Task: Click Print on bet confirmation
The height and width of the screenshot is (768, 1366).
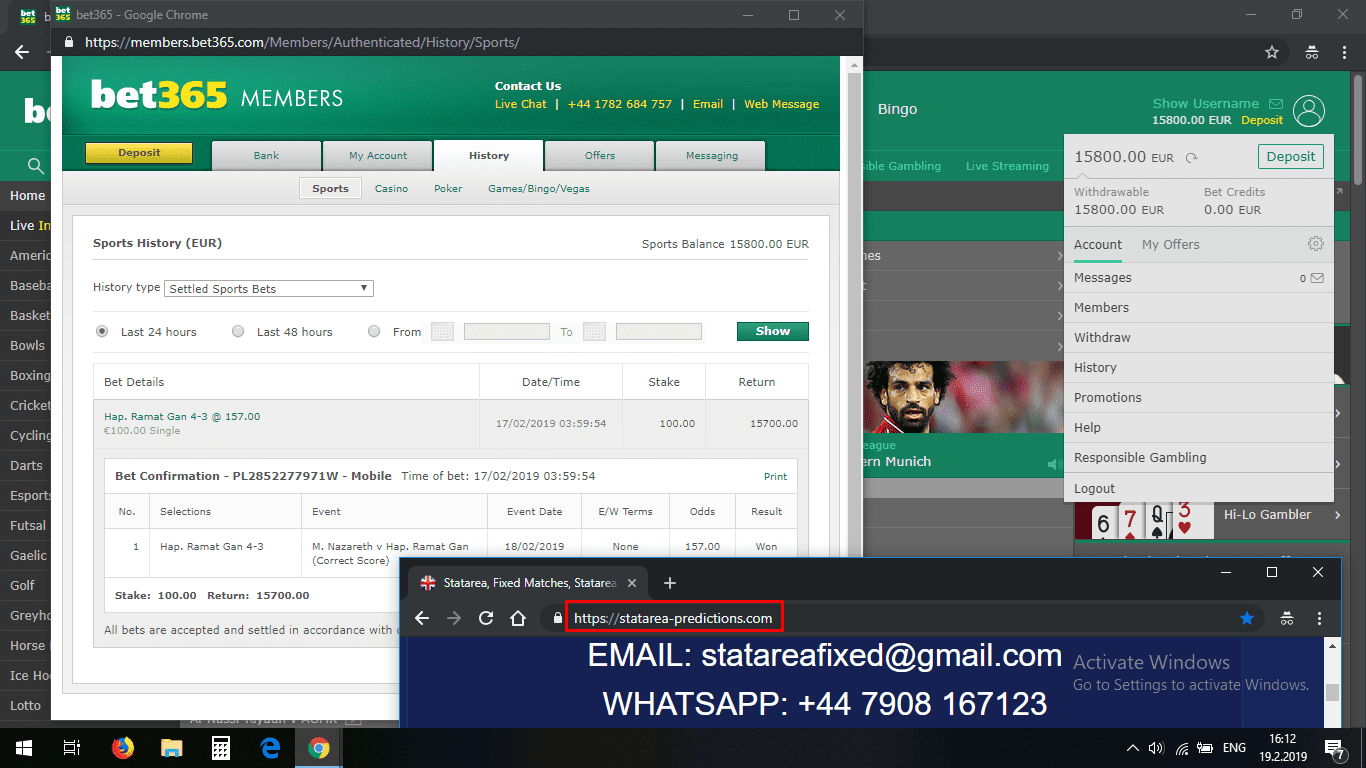Action: tap(775, 477)
